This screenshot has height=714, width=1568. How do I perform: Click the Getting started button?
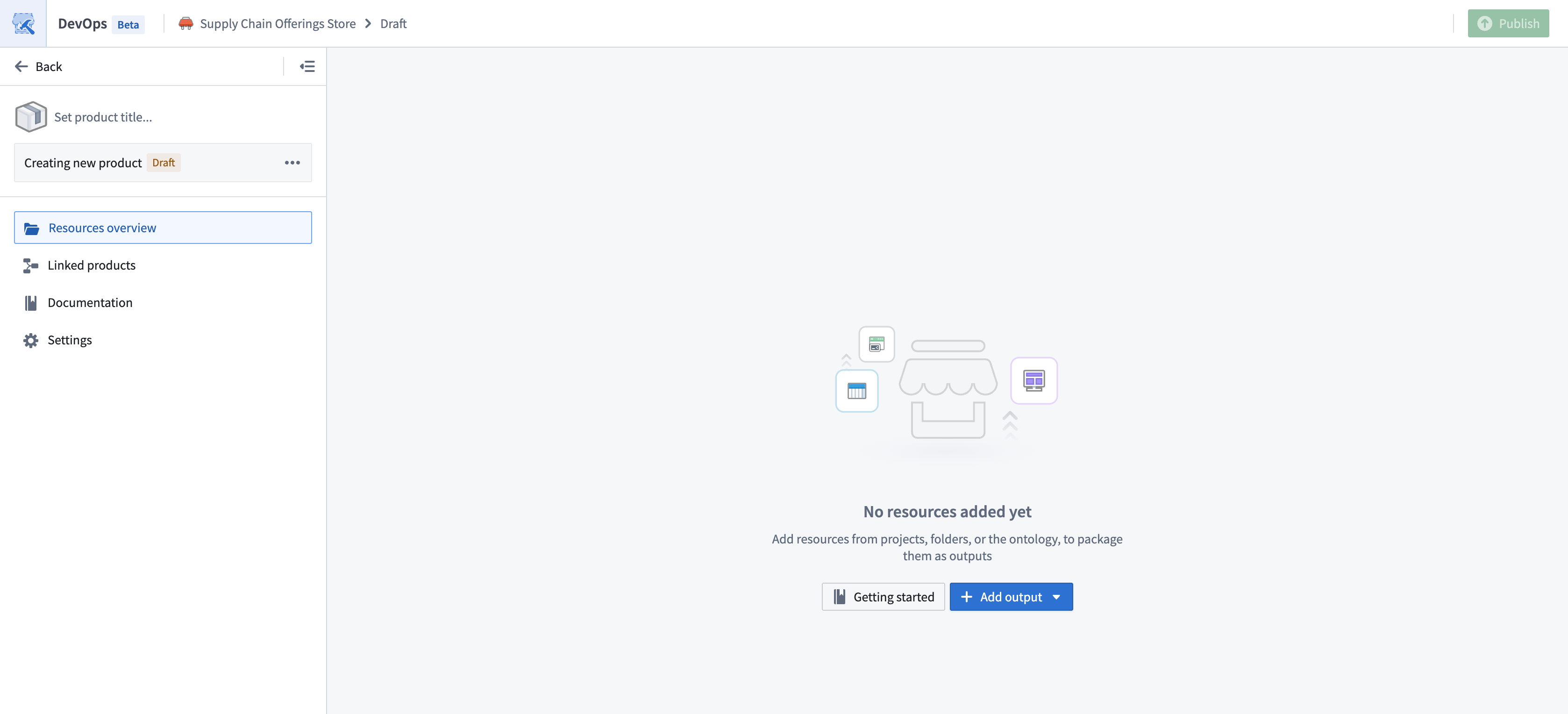pos(883,597)
